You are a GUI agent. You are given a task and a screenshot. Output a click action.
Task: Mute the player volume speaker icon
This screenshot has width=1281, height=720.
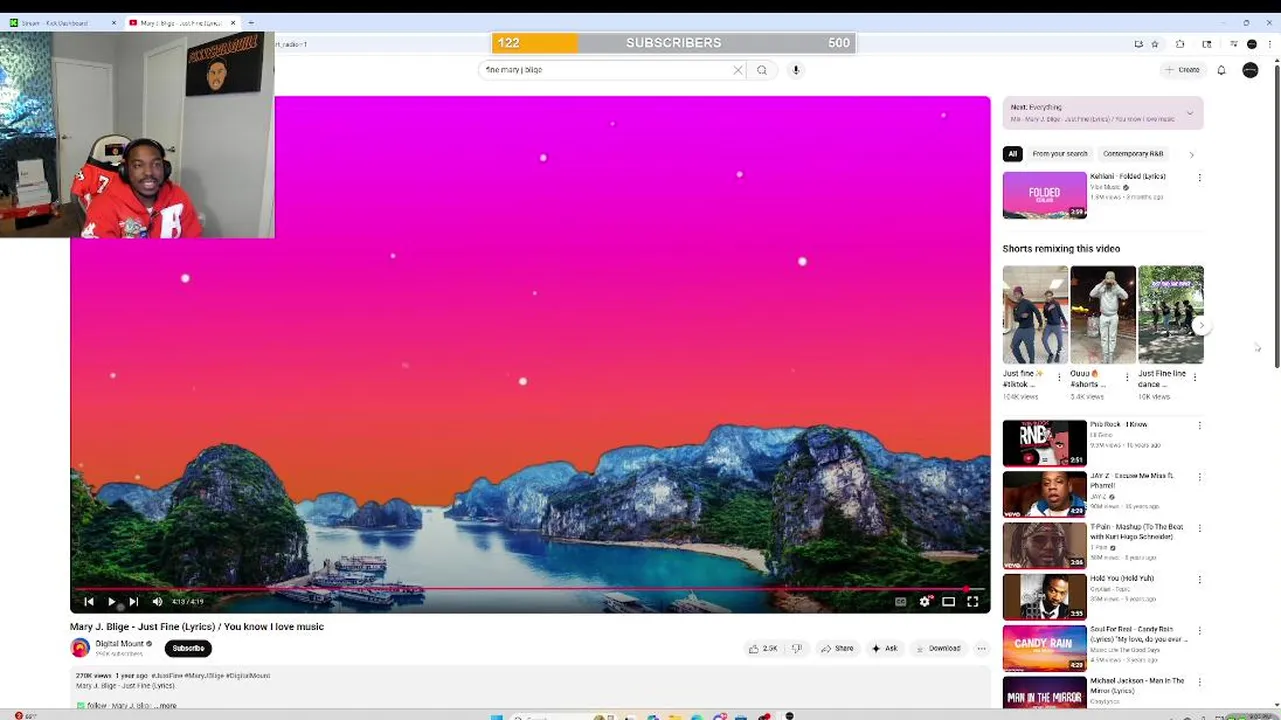click(157, 601)
